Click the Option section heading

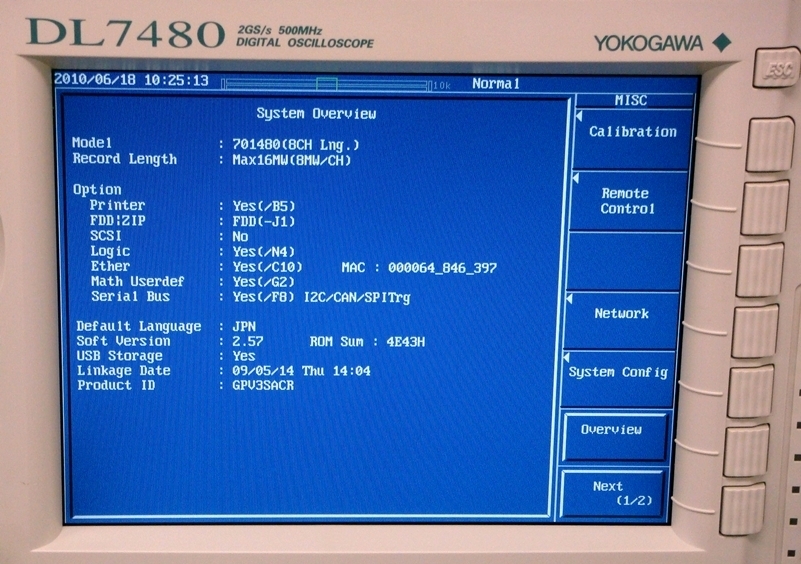coord(97,190)
